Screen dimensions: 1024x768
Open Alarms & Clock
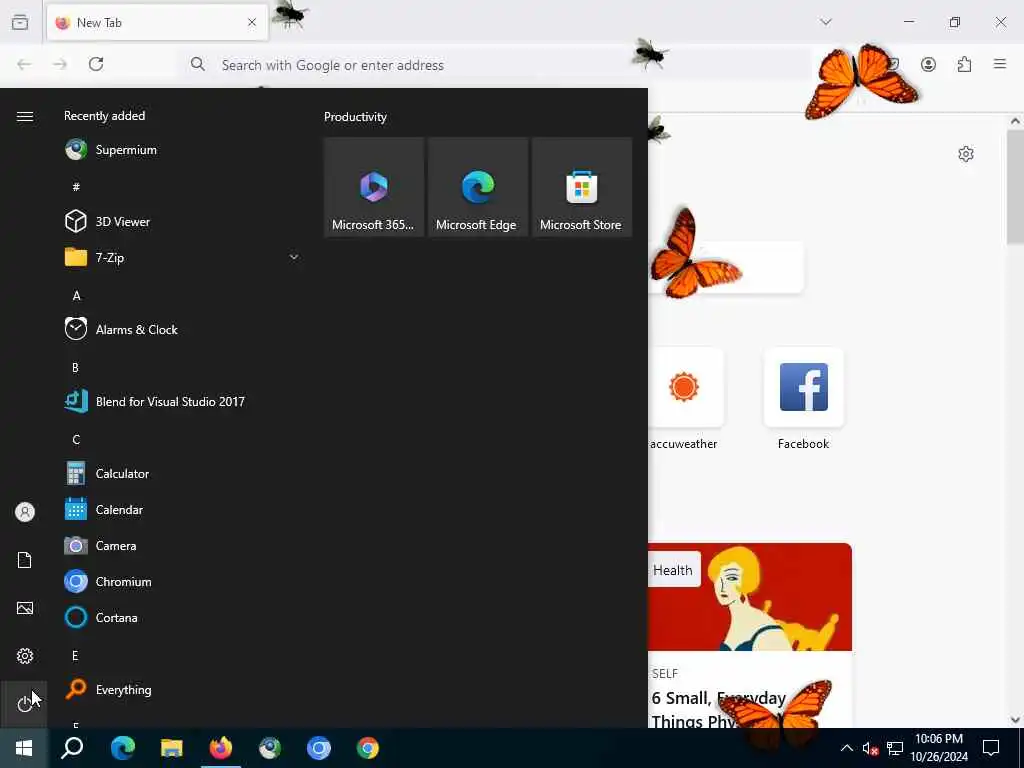[182, 329]
